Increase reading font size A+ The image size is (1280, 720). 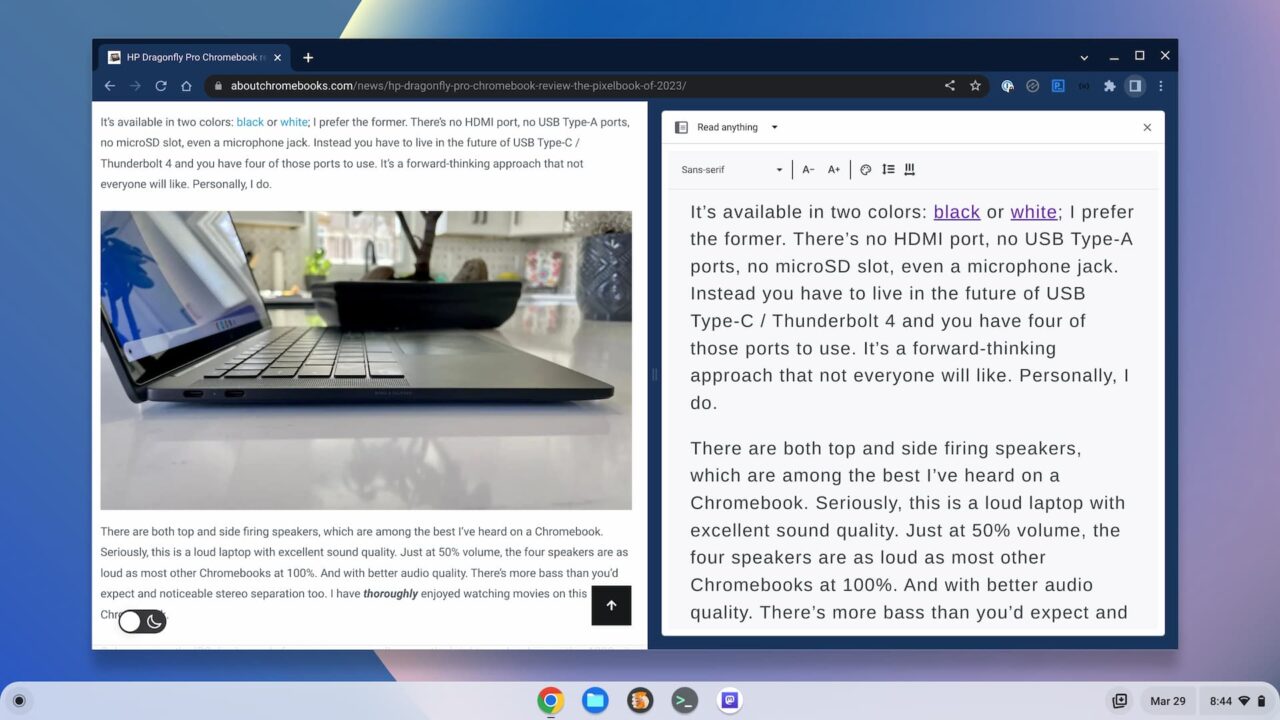click(834, 170)
